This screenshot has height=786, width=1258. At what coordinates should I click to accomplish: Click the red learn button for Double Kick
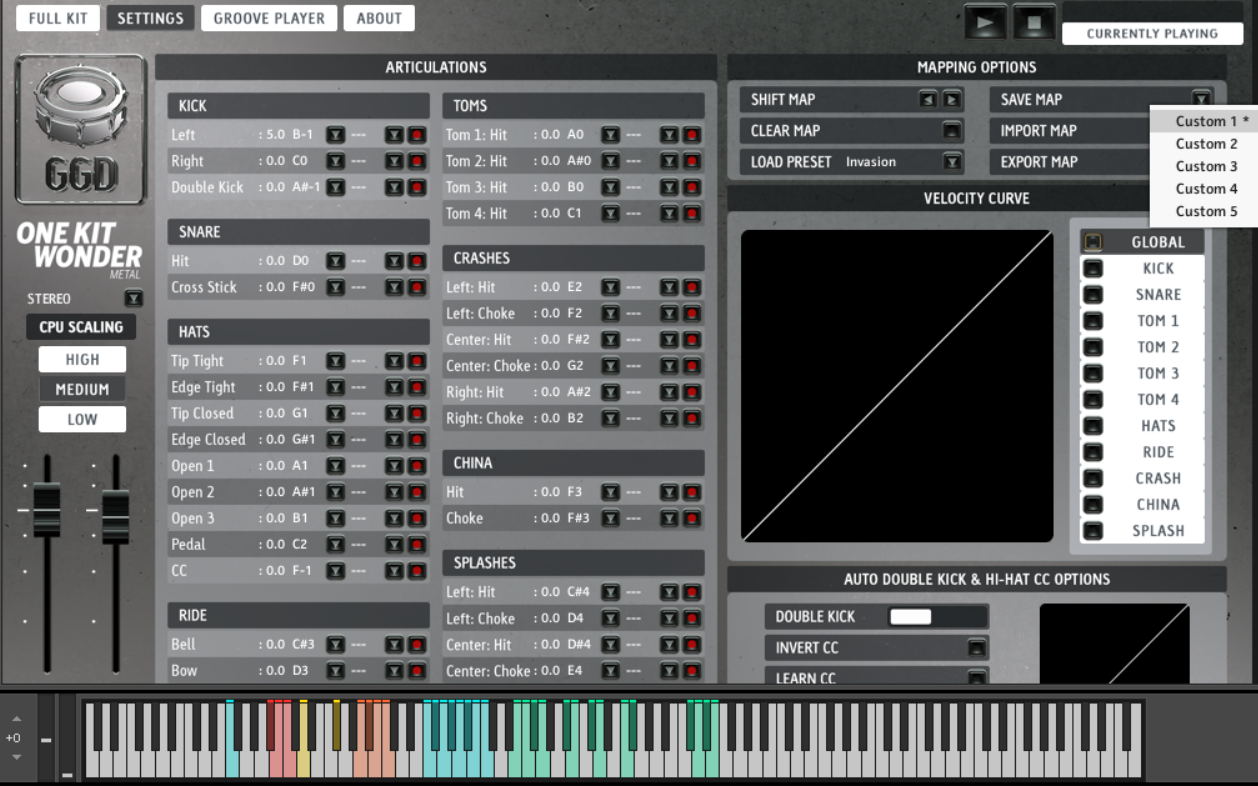pos(417,186)
